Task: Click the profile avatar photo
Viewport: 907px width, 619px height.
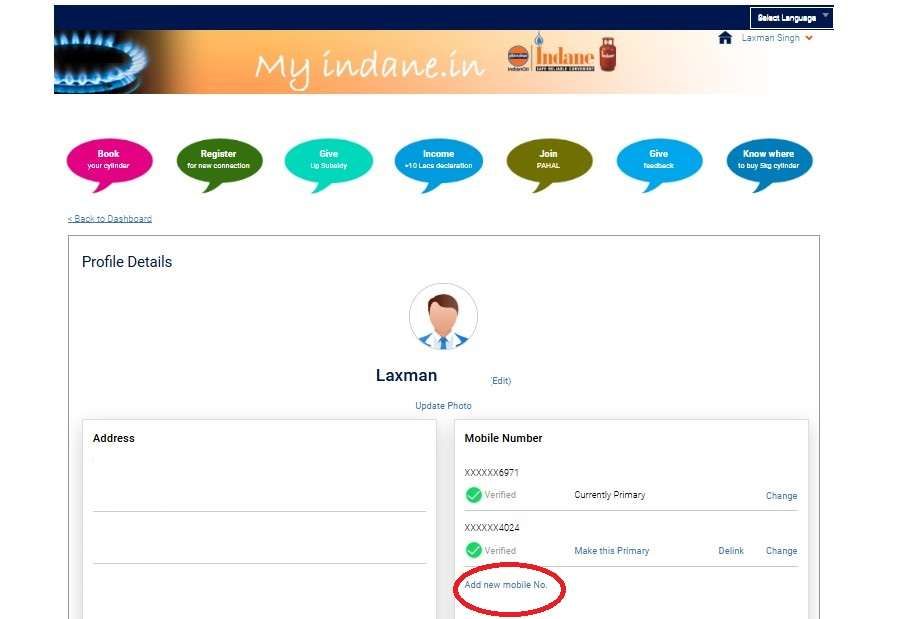Action: coord(443,317)
